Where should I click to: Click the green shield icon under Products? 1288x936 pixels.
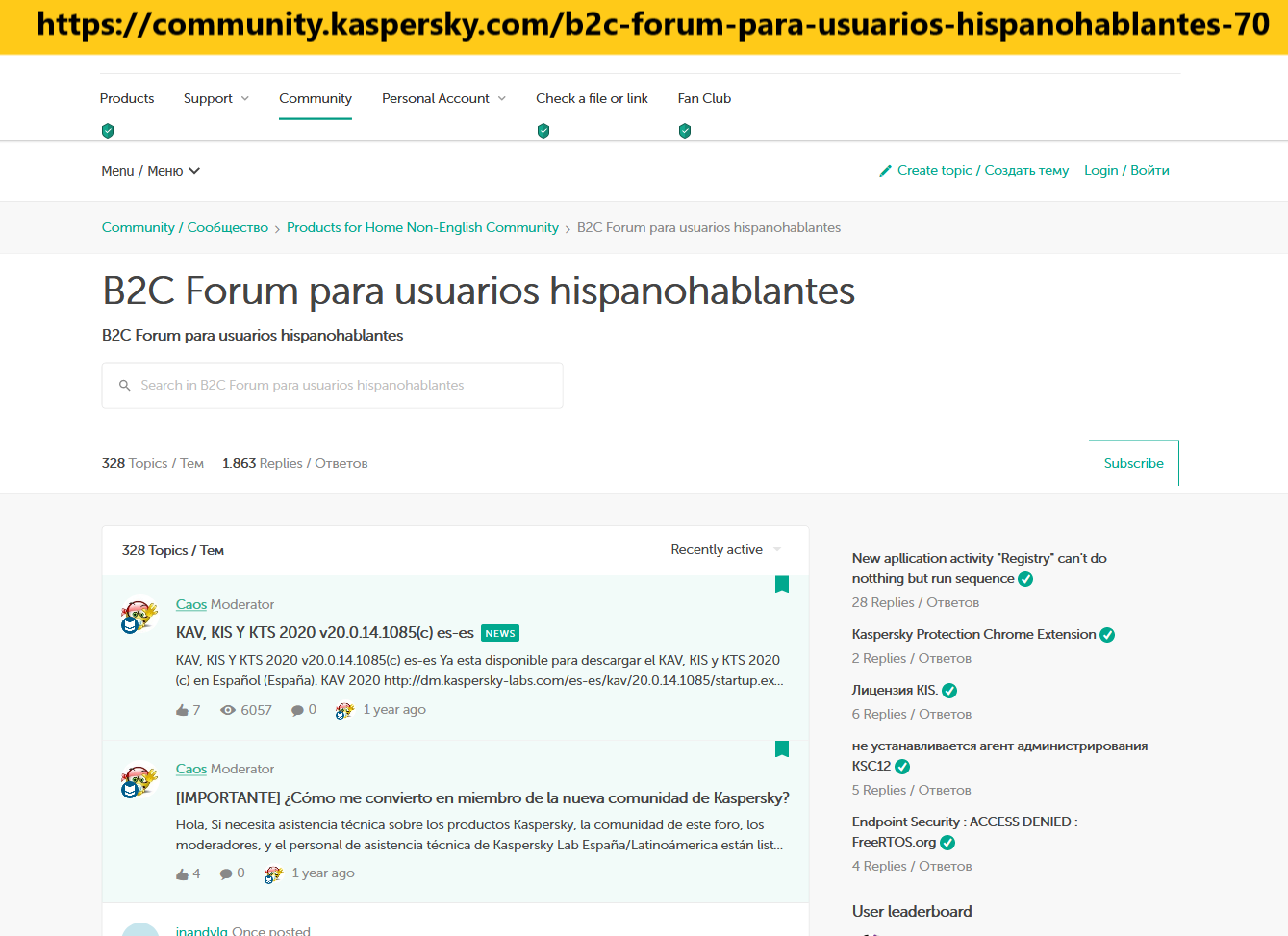pos(108,131)
